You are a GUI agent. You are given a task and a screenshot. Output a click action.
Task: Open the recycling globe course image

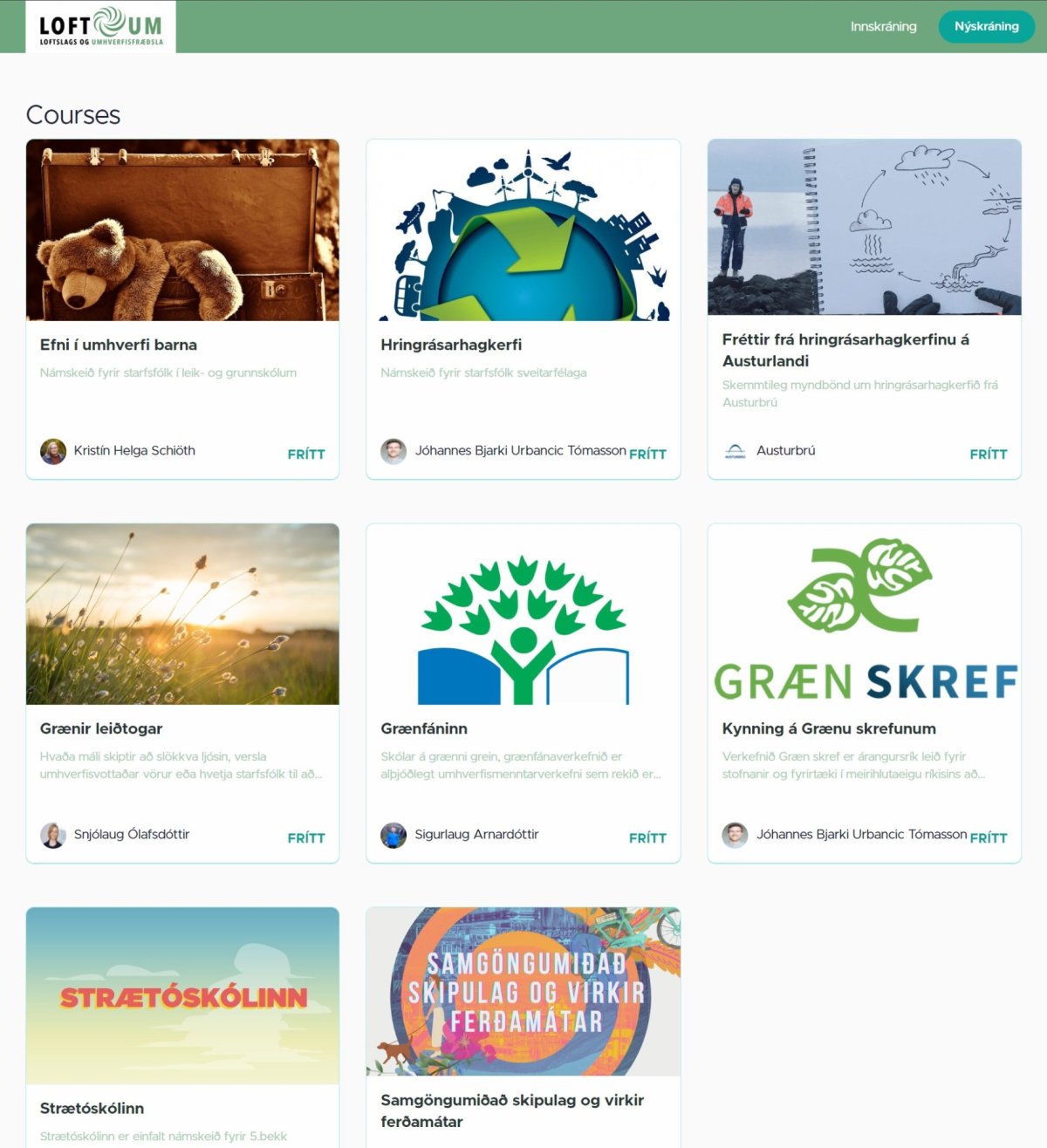523,230
